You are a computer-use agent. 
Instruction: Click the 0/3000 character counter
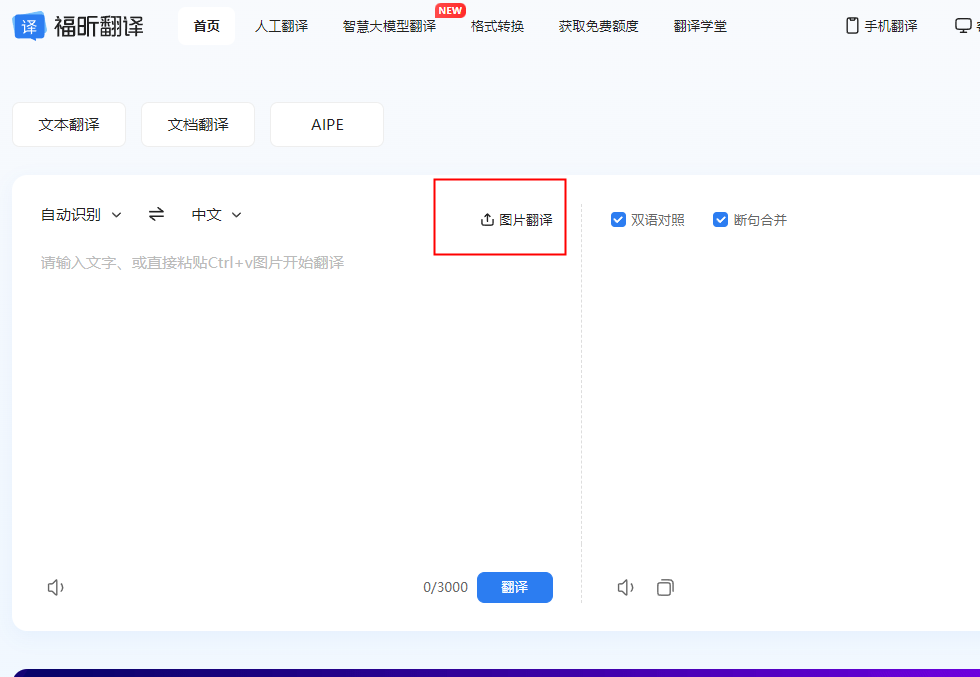446,588
